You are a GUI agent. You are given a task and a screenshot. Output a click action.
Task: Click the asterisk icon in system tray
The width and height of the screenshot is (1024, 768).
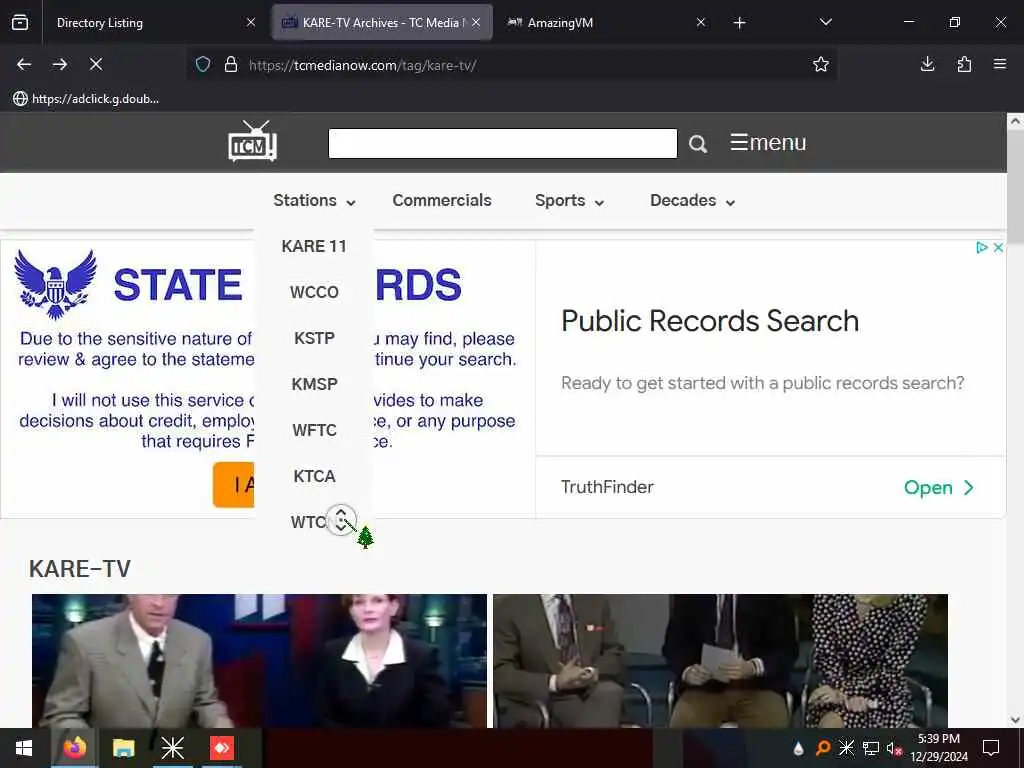(x=846, y=748)
